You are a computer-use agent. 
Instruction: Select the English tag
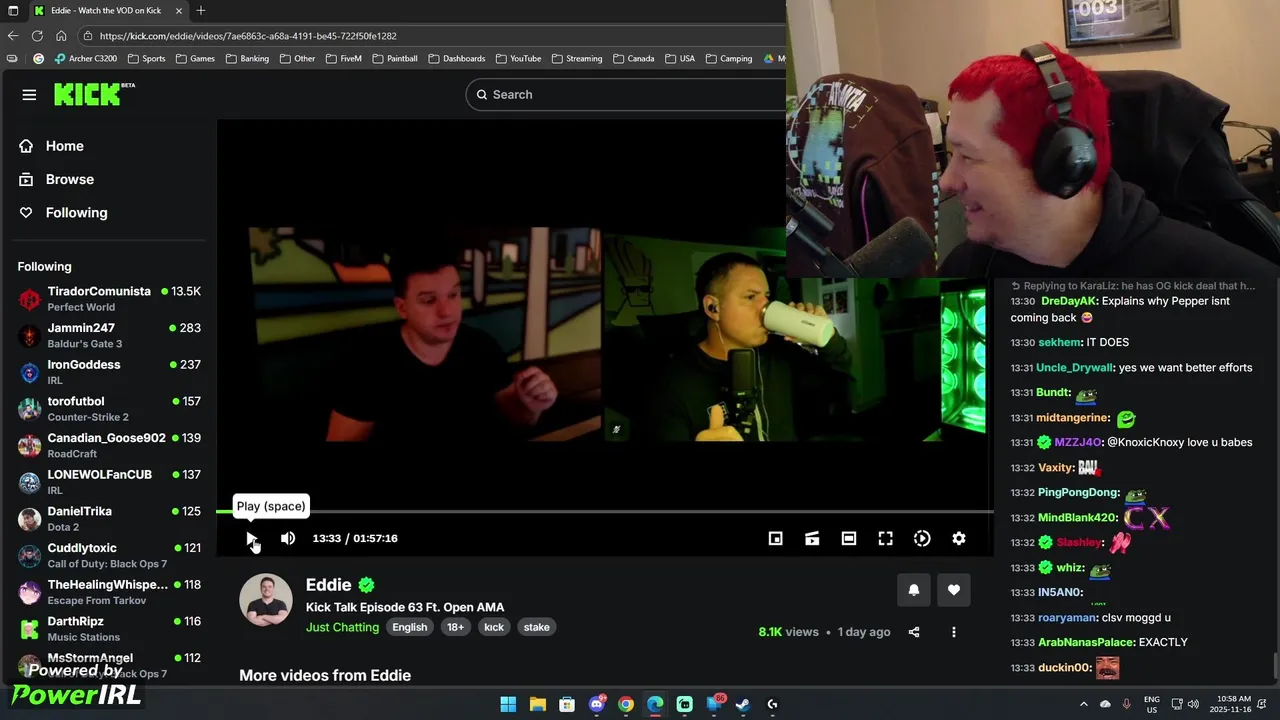click(x=410, y=627)
